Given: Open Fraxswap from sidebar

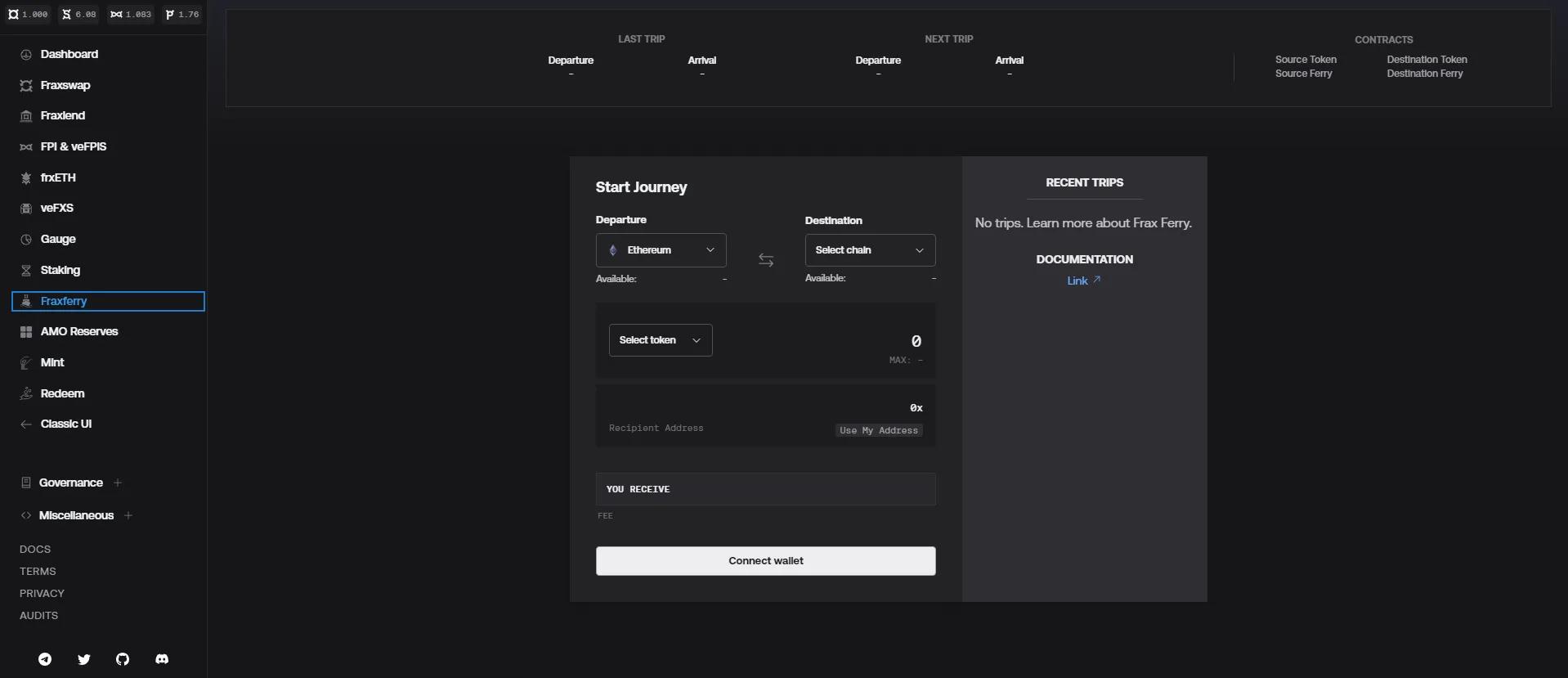Looking at the screenshot, I should 65,86.
